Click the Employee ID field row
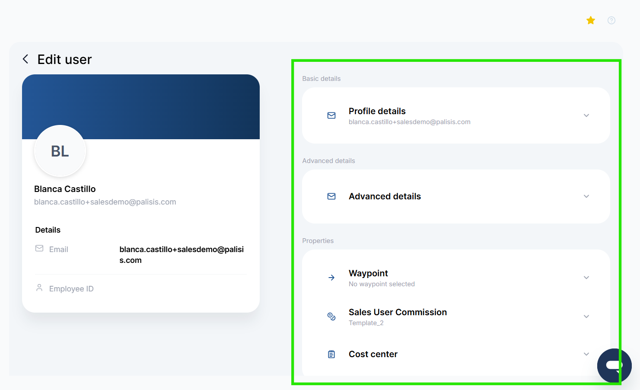The image size is (640, 390). point(141,289)
